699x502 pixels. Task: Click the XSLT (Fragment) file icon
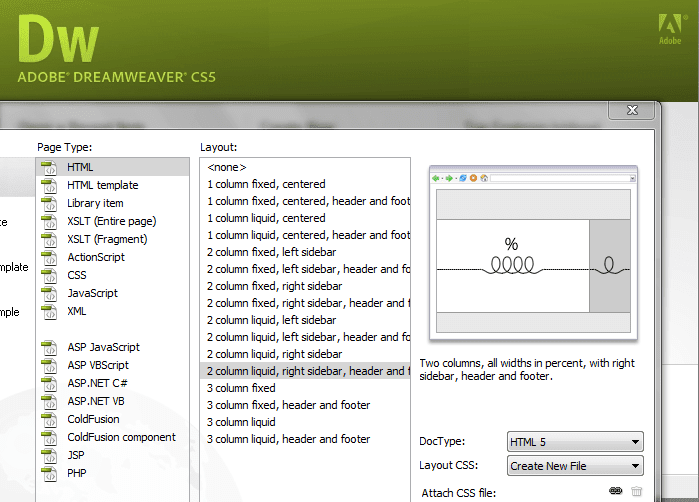[49, 239]
